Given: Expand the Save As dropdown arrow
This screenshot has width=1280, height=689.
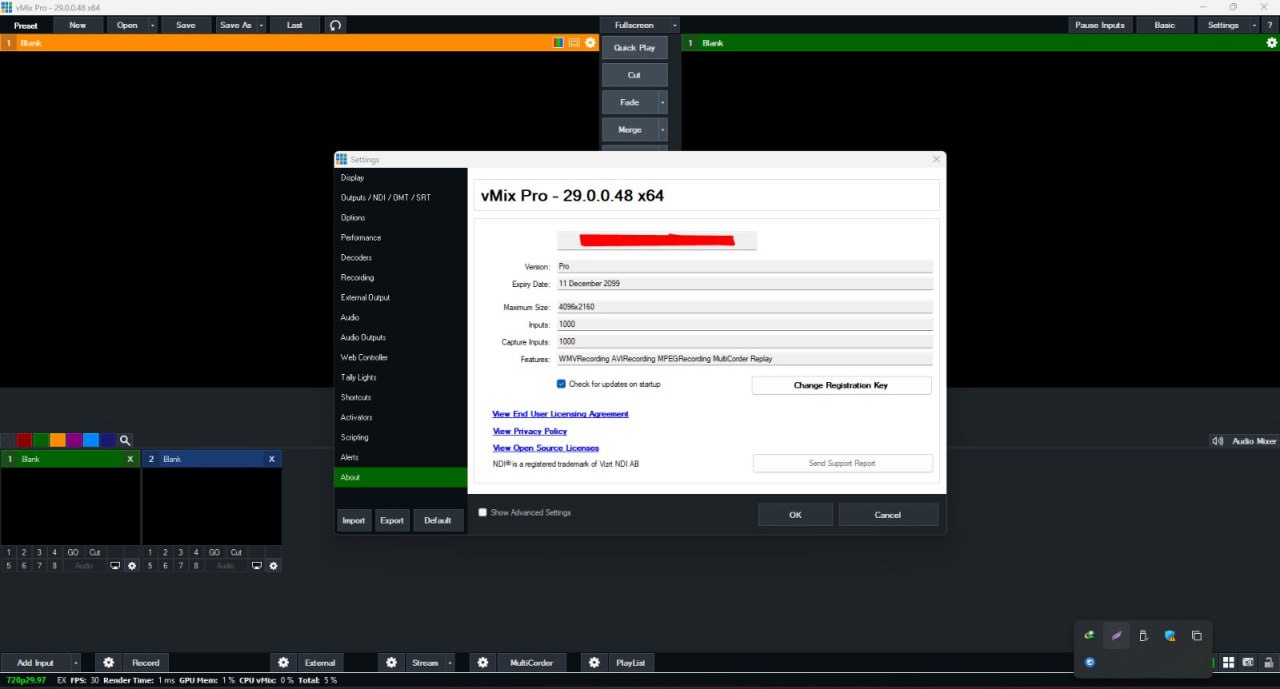Looking at the screenshot, I should coord(261,25).
